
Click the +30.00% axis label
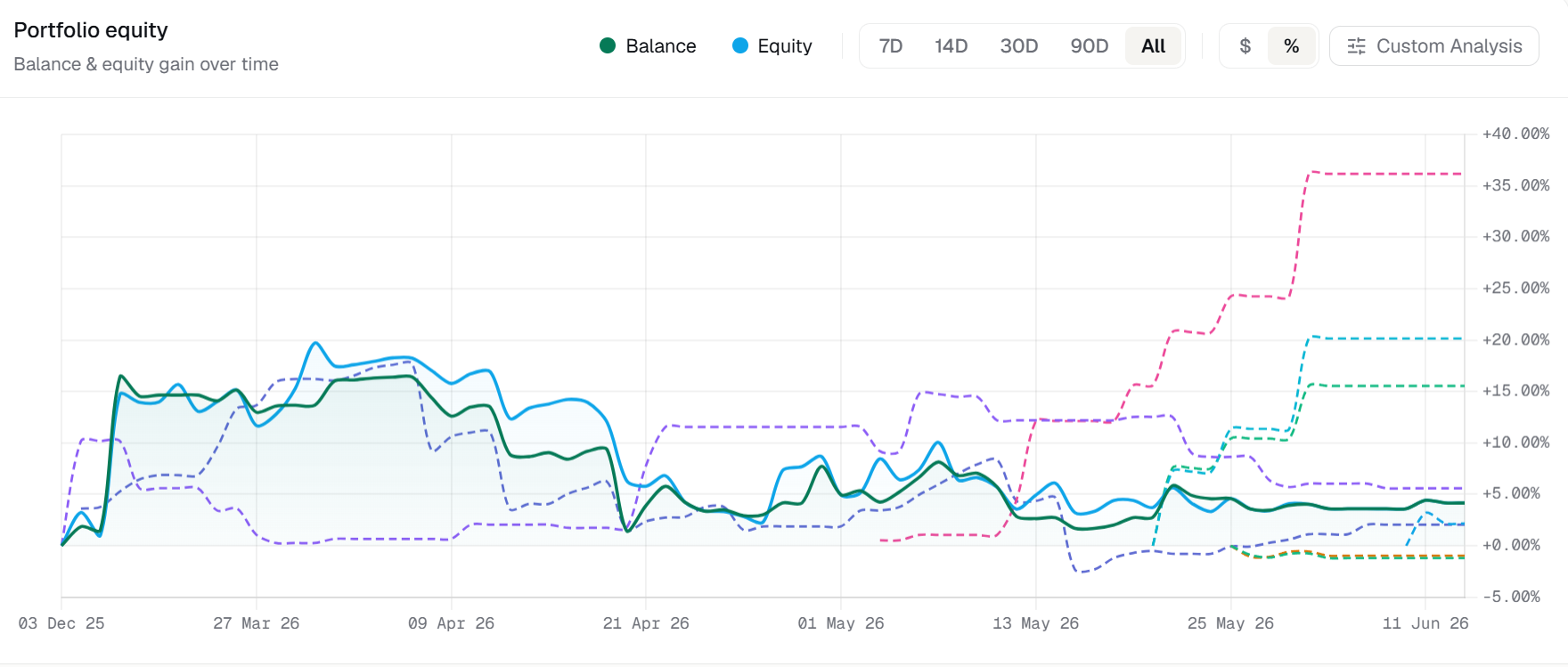tap(1515, 236)
